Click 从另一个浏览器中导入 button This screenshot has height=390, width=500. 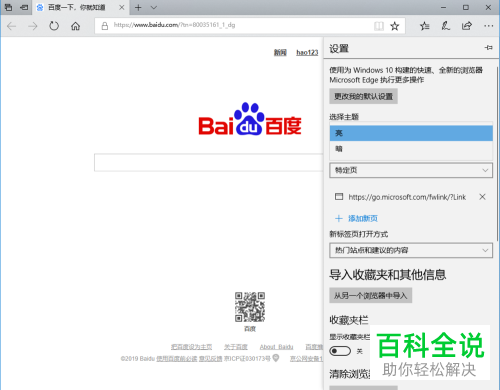pyautogui.click(x=371, y=295)
